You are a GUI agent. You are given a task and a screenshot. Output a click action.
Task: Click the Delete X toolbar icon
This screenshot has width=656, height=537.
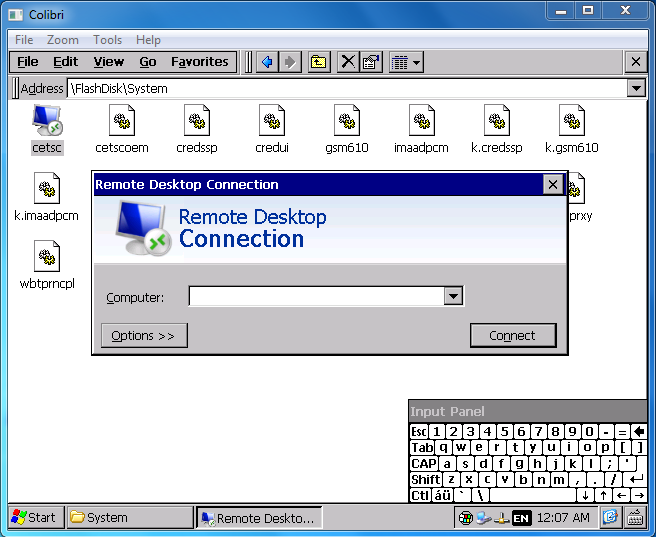tap(348, 62)
